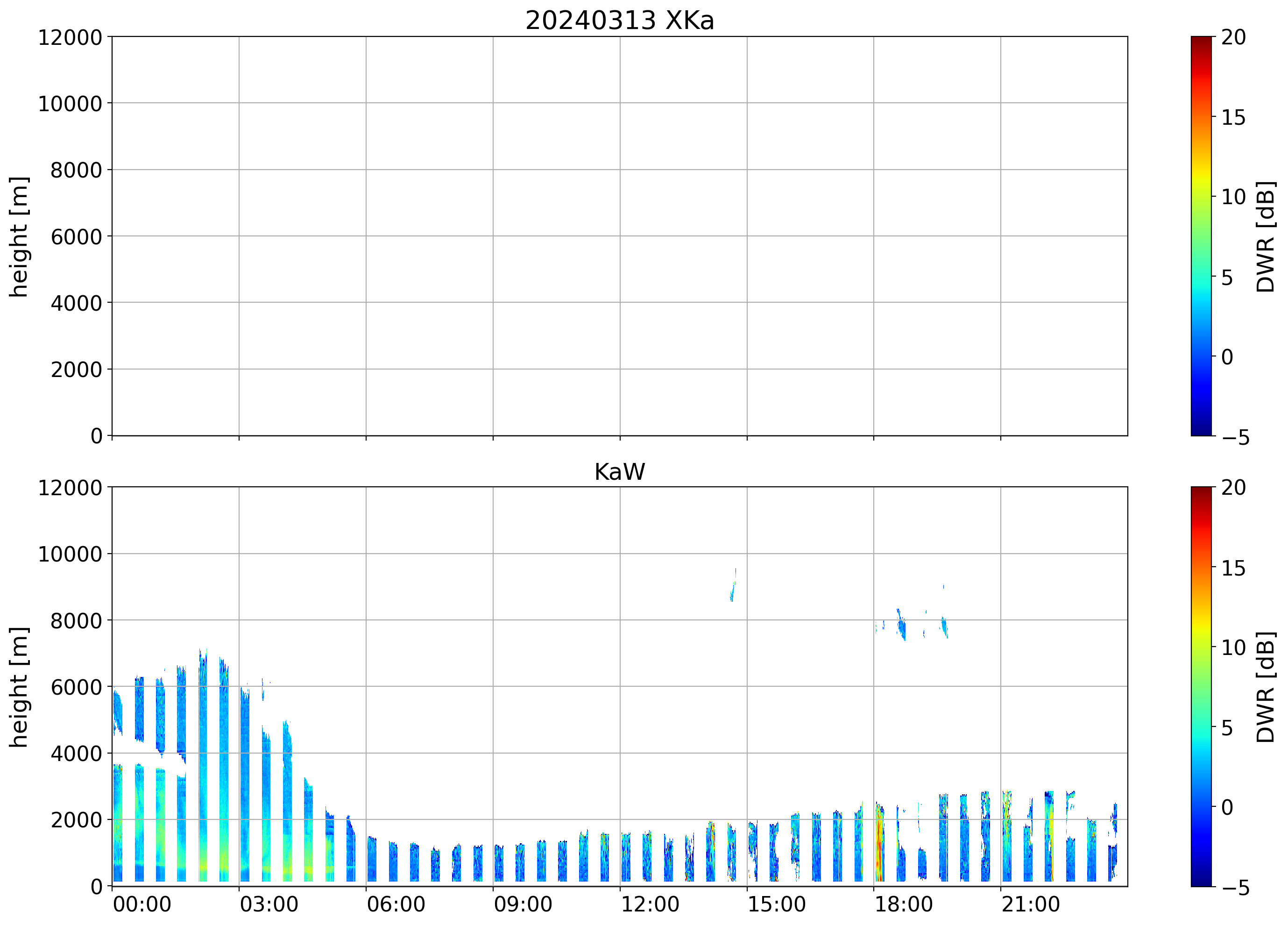Image resolution: width=1288 pixels, height=925 pixels.
Task: Click the 21:00 time axis label
Action: click(x=1030, y=904)
